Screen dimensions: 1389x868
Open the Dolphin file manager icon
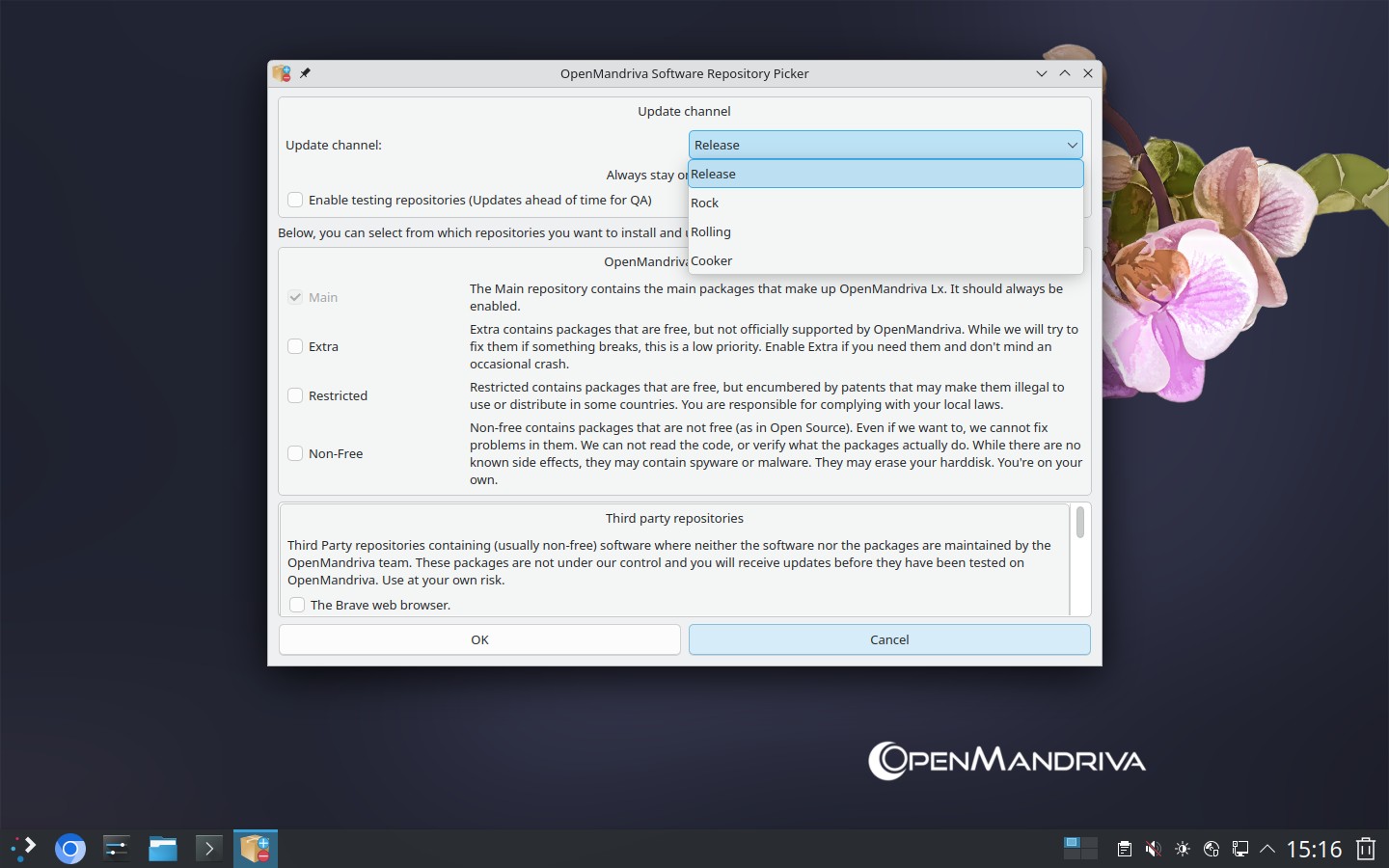tap(162, 849)
